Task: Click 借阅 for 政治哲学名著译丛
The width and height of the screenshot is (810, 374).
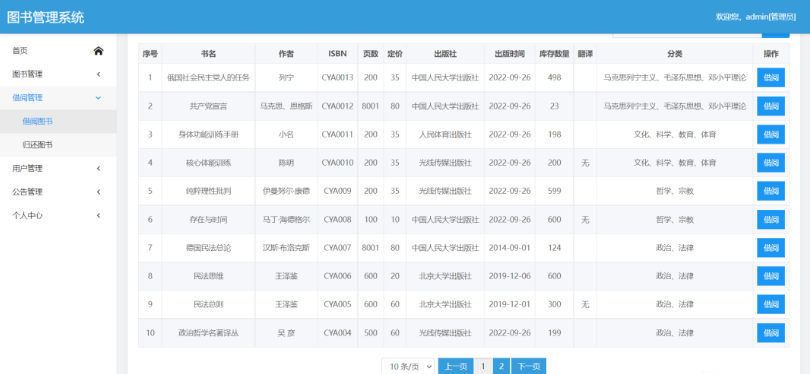Action: pyautogui.click(x=771, y=333)
